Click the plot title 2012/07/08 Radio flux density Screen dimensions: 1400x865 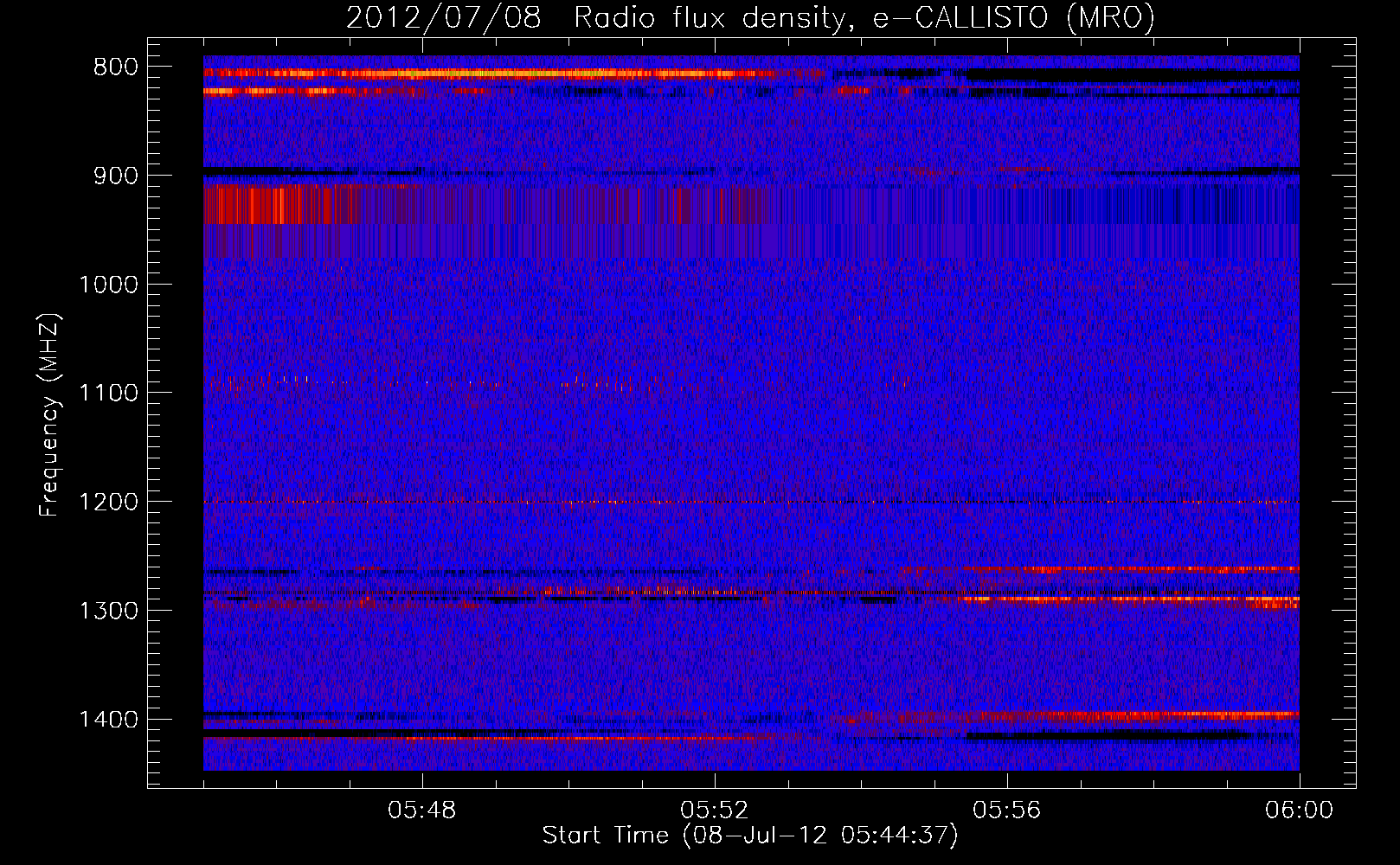750,18
